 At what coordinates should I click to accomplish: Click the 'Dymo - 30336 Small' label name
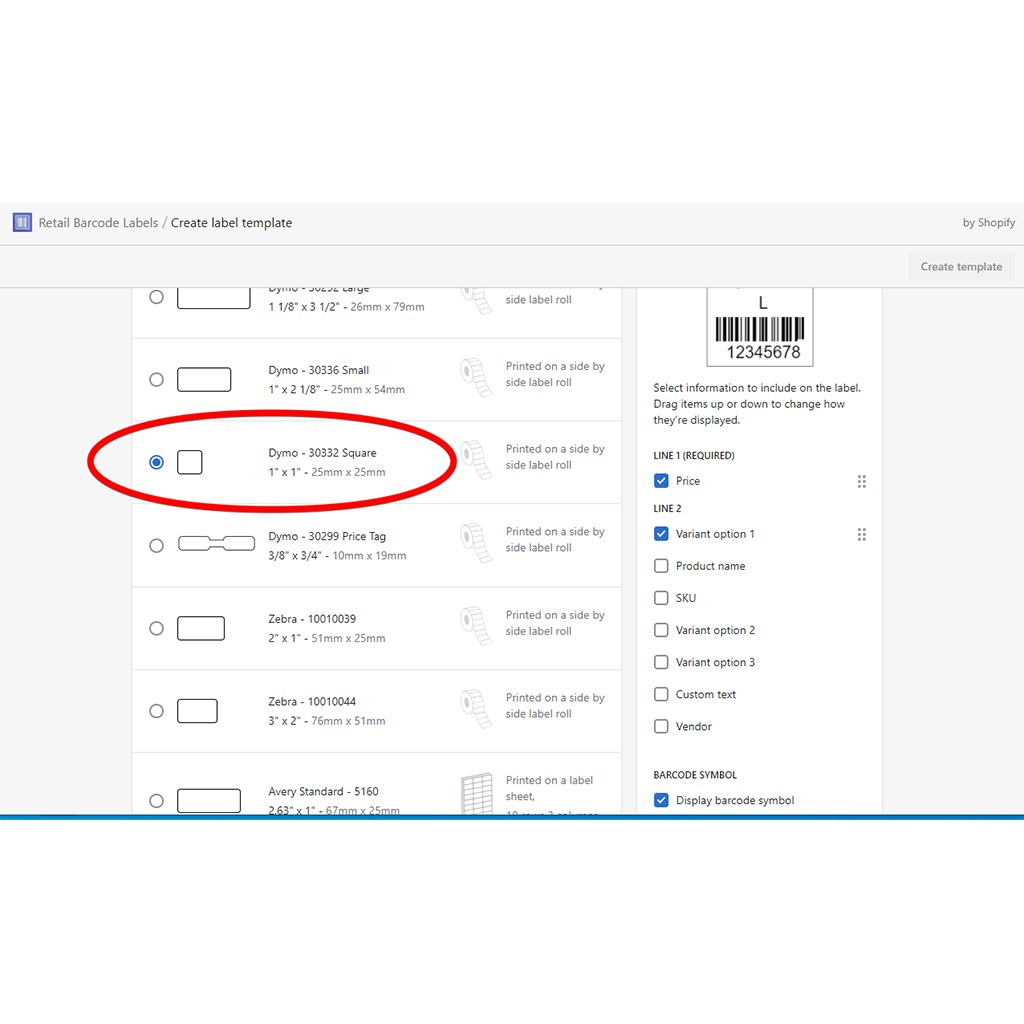[x=319, y=370]
